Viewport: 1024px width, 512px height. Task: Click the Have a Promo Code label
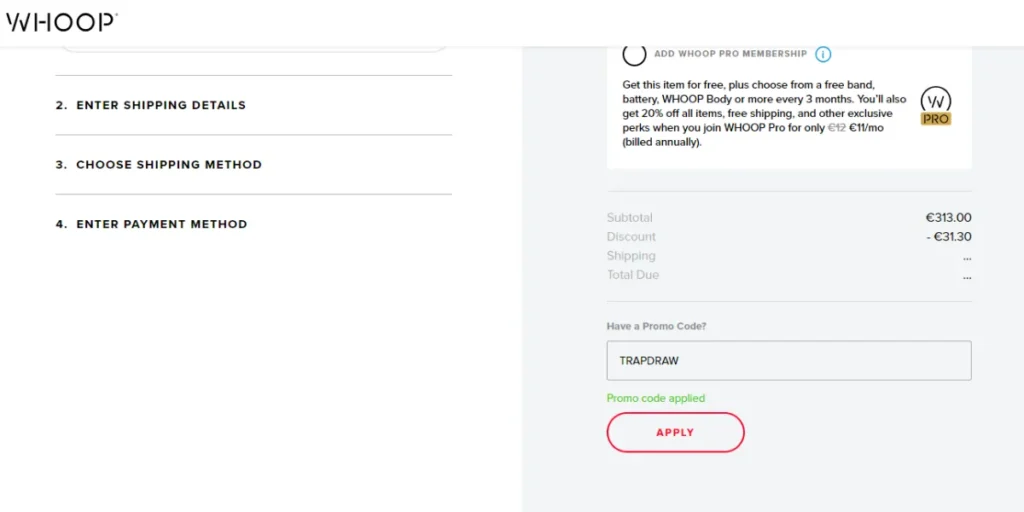pyautogui.click(x=656, y=326)
